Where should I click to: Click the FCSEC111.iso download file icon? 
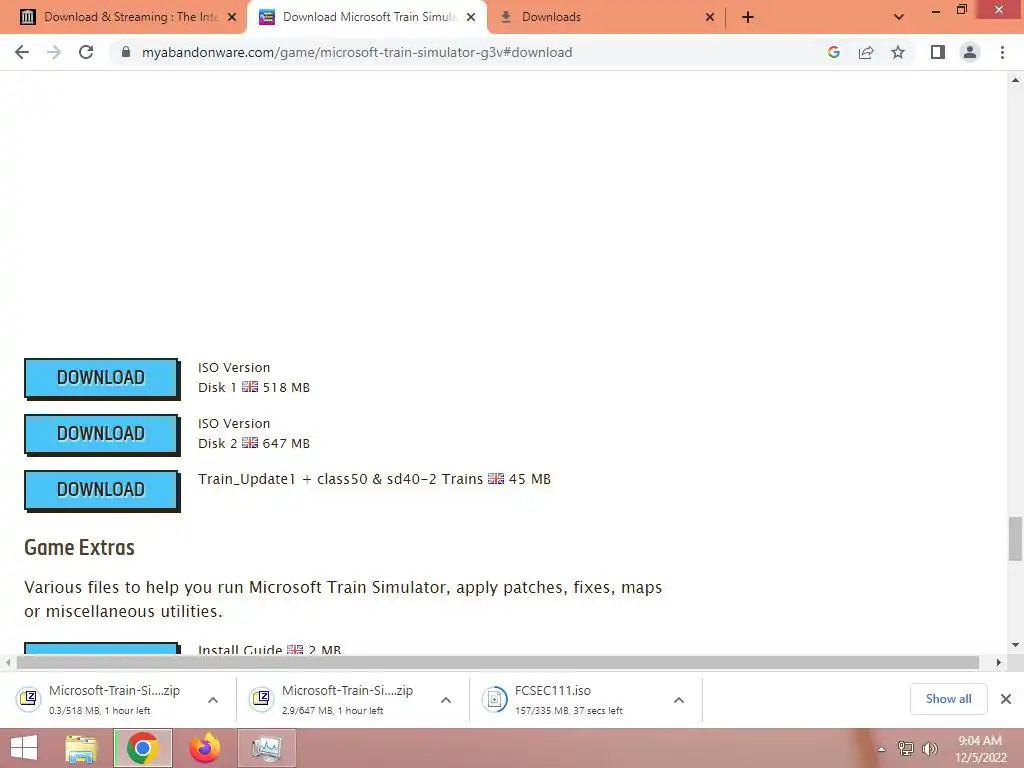[x=494, y=699]
